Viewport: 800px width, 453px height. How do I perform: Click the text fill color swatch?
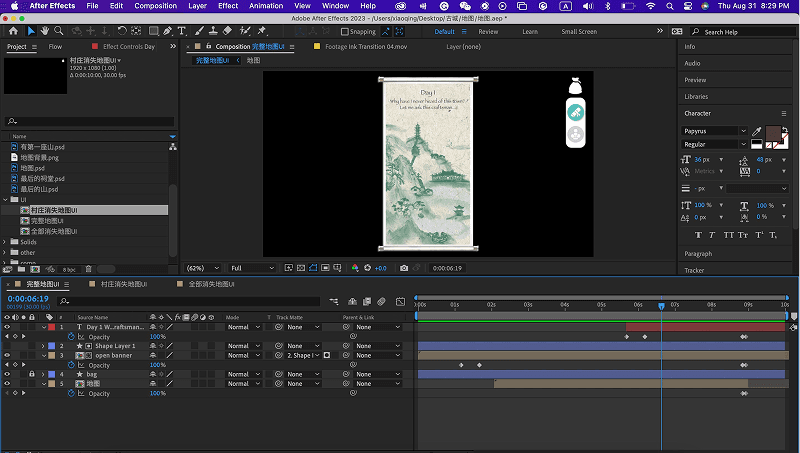point(772,133)
